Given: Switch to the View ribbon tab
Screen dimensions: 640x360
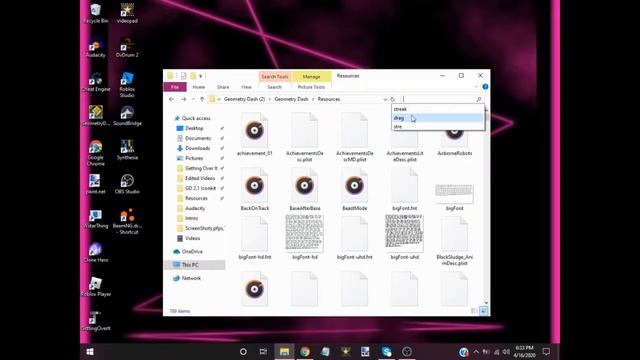Looking at the screenshot, I should coord(246,87).
